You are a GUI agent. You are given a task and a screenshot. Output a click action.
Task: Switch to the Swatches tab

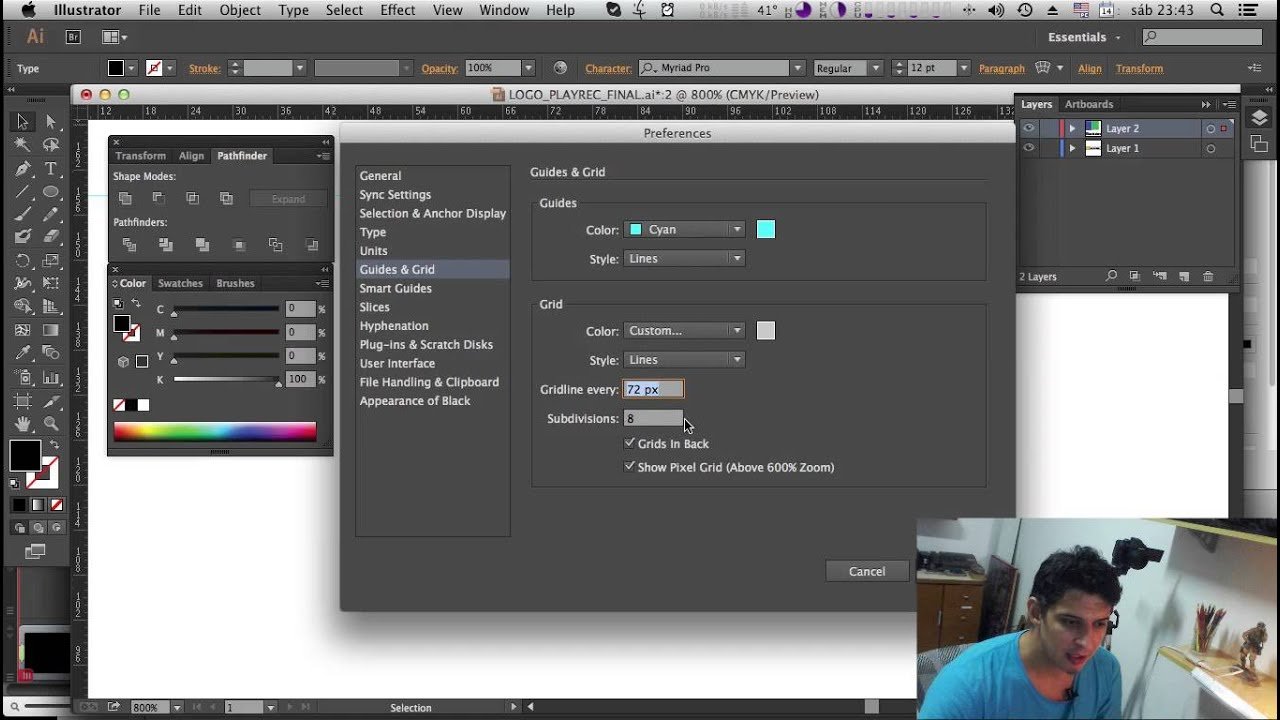[180, 283]
